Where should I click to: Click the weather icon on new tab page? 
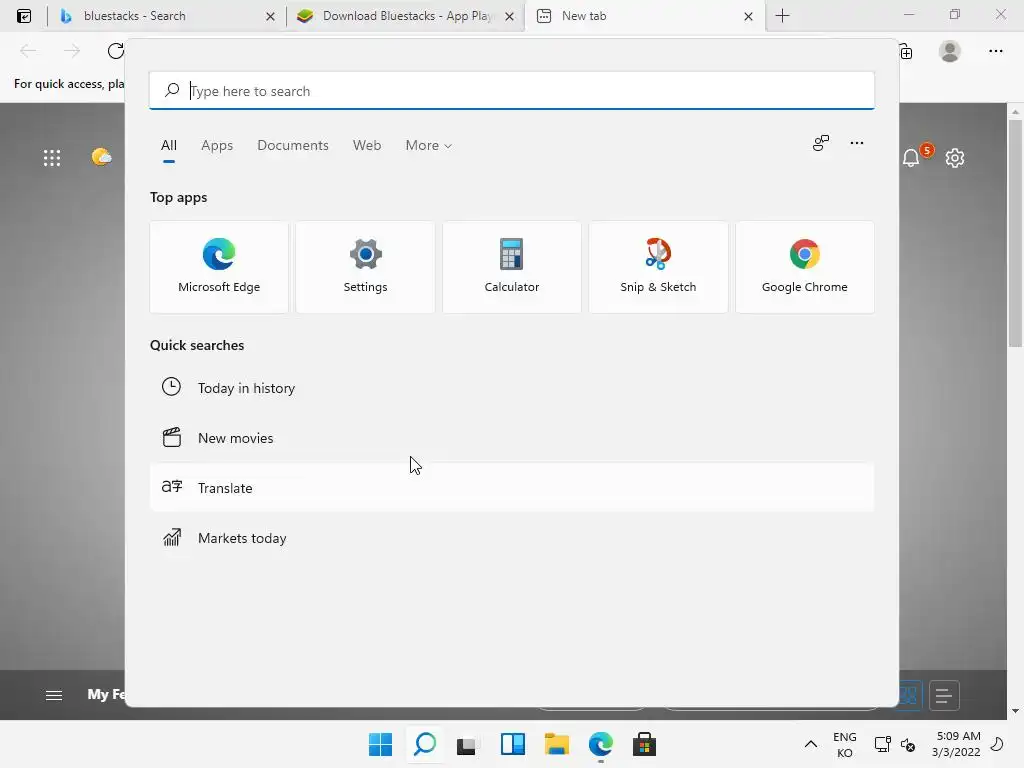101,157
